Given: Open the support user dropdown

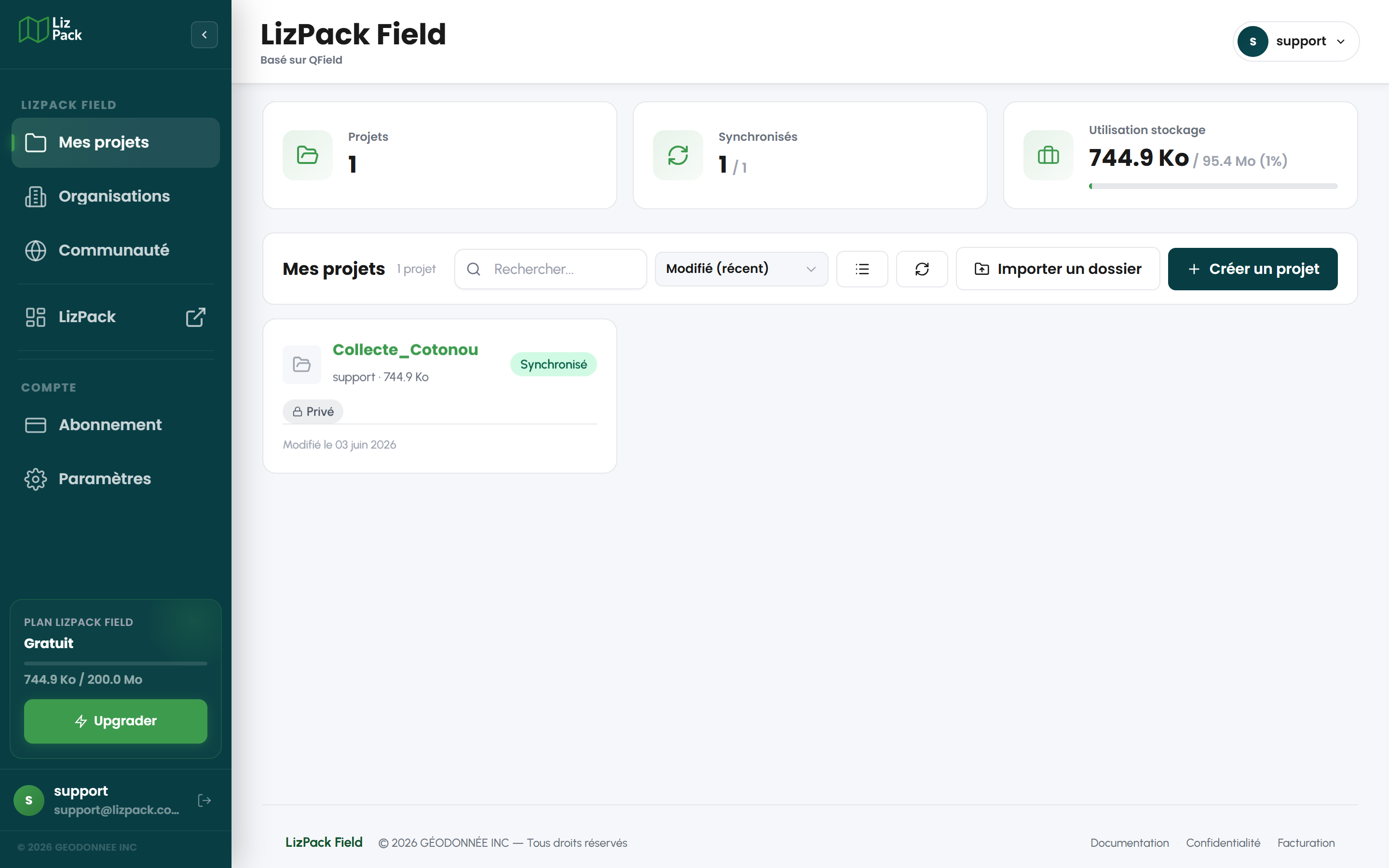Looking at the screenshot, I should (1296, 41).
